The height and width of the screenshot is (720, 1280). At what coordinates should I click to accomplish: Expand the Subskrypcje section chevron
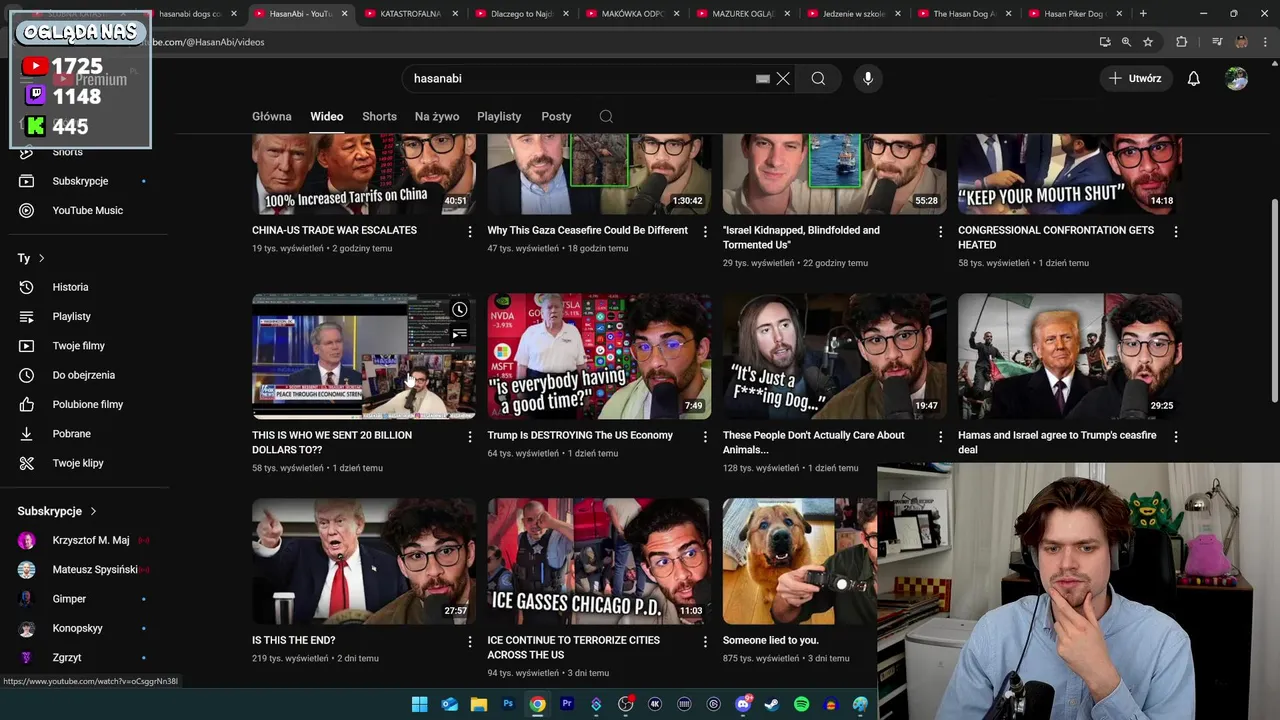(93, 511)
